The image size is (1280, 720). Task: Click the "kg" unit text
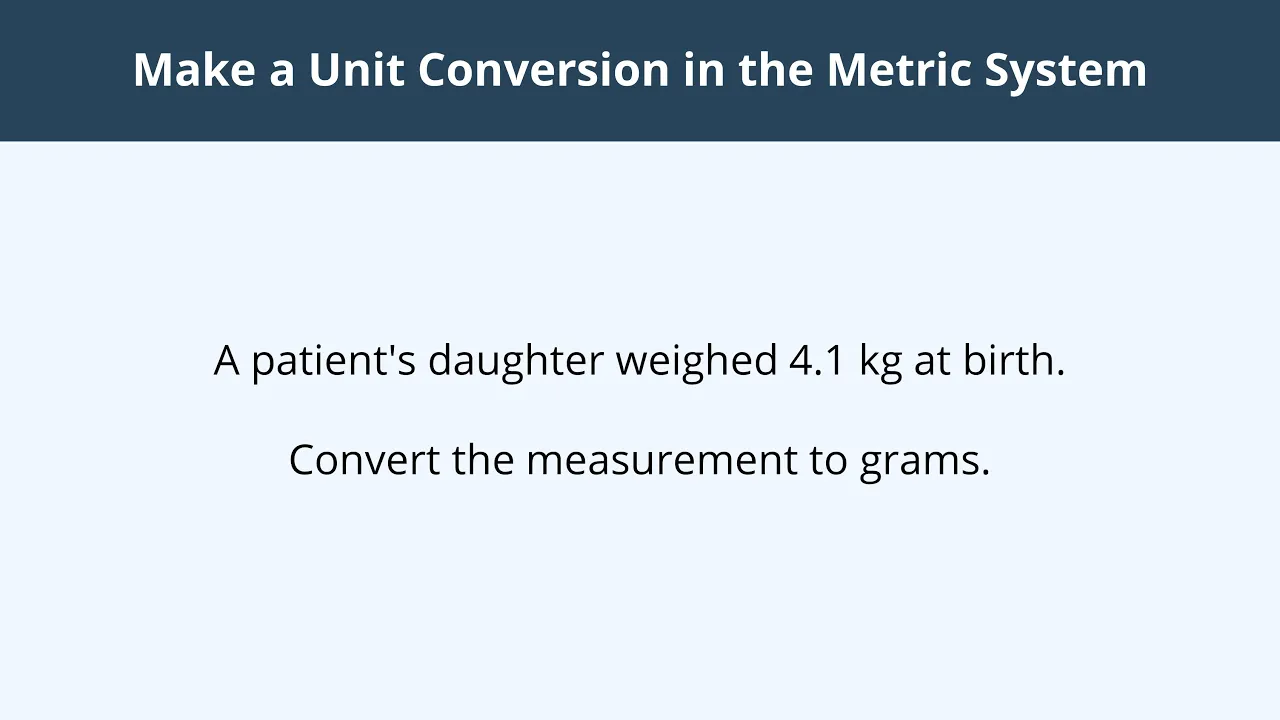881,362
